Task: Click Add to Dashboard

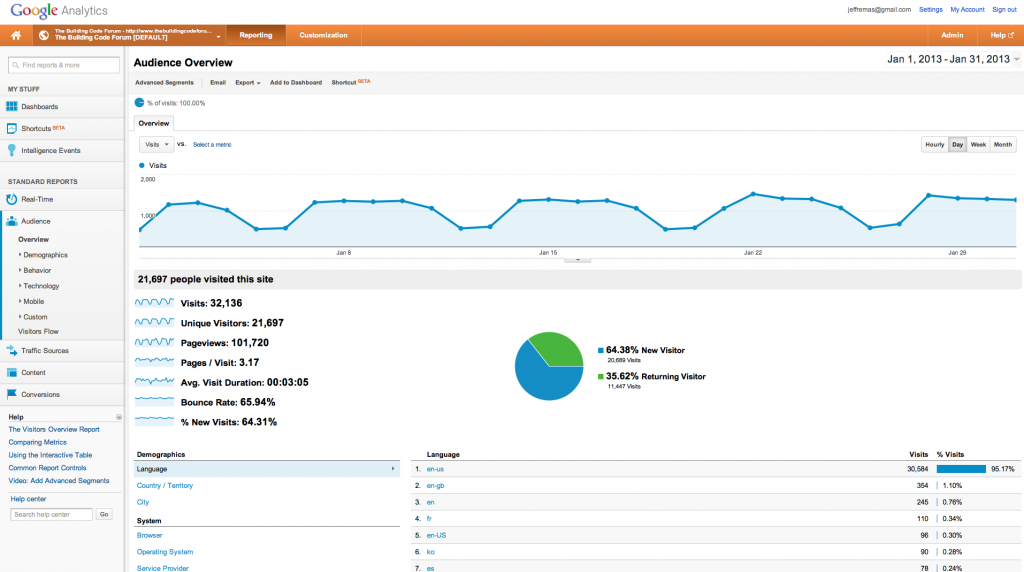Action: coord(296,83)
